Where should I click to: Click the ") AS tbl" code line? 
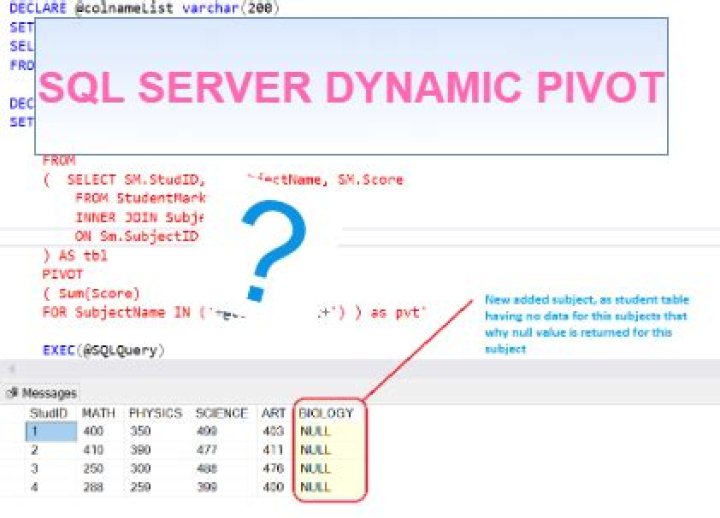pyautogui.click(x=75, y=255)
